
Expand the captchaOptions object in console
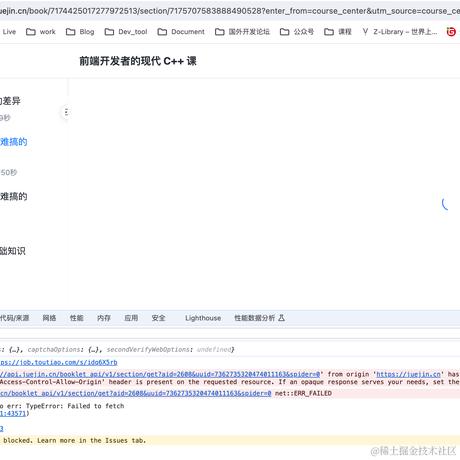click(64, 349)
